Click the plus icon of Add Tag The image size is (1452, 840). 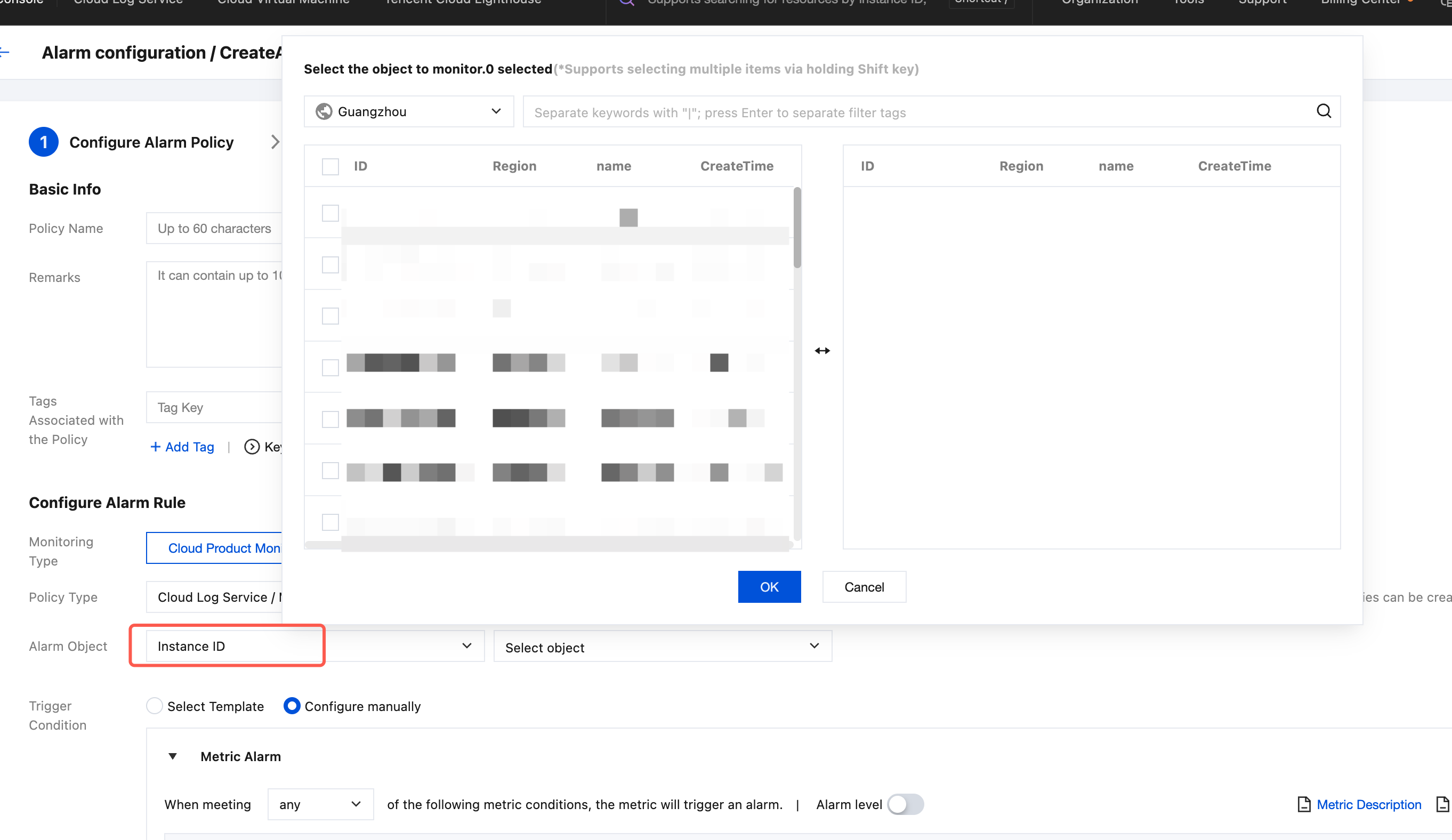pyautogui.click(x=155, y=447)
